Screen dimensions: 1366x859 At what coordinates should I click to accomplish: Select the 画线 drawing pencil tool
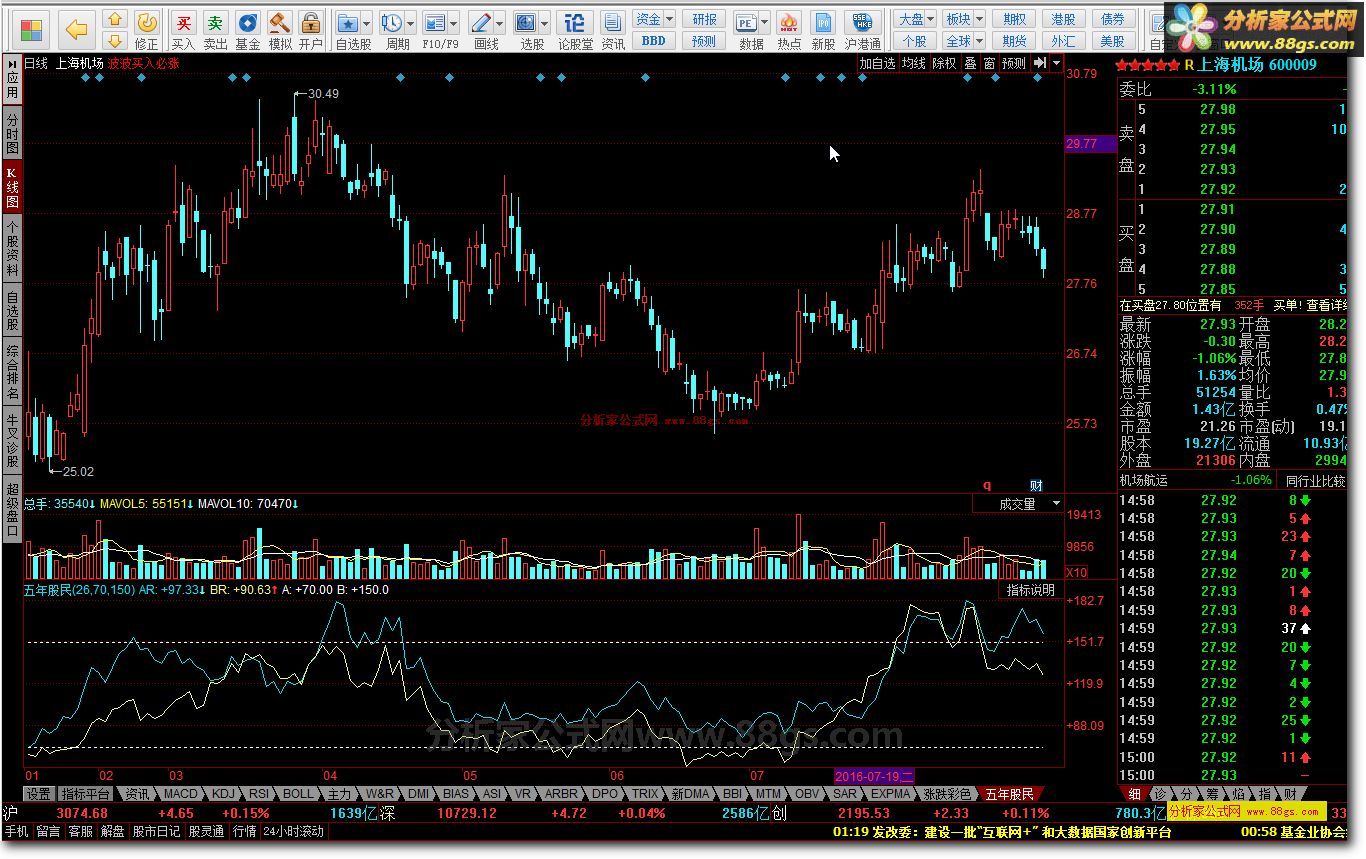click(x=481, y=22)
